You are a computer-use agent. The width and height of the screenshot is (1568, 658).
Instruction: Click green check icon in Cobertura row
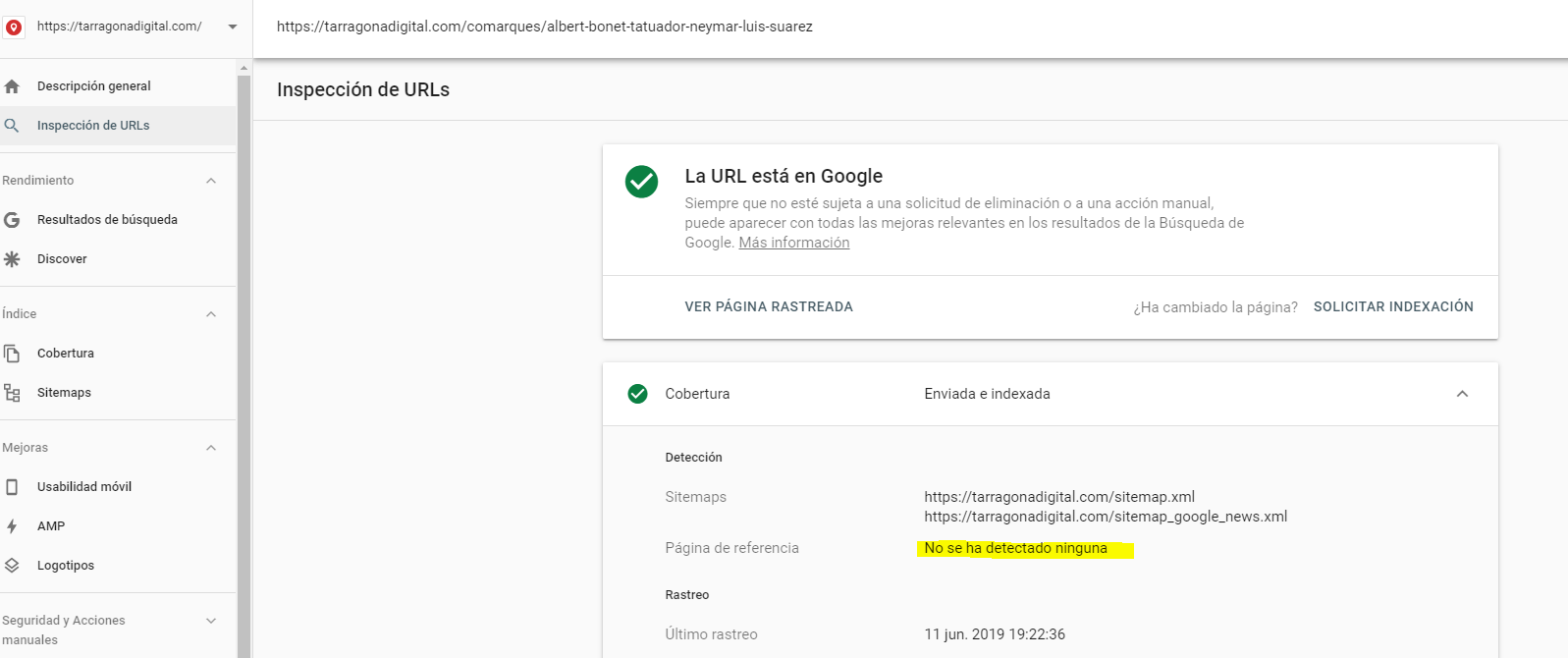(x=637, y=394)
